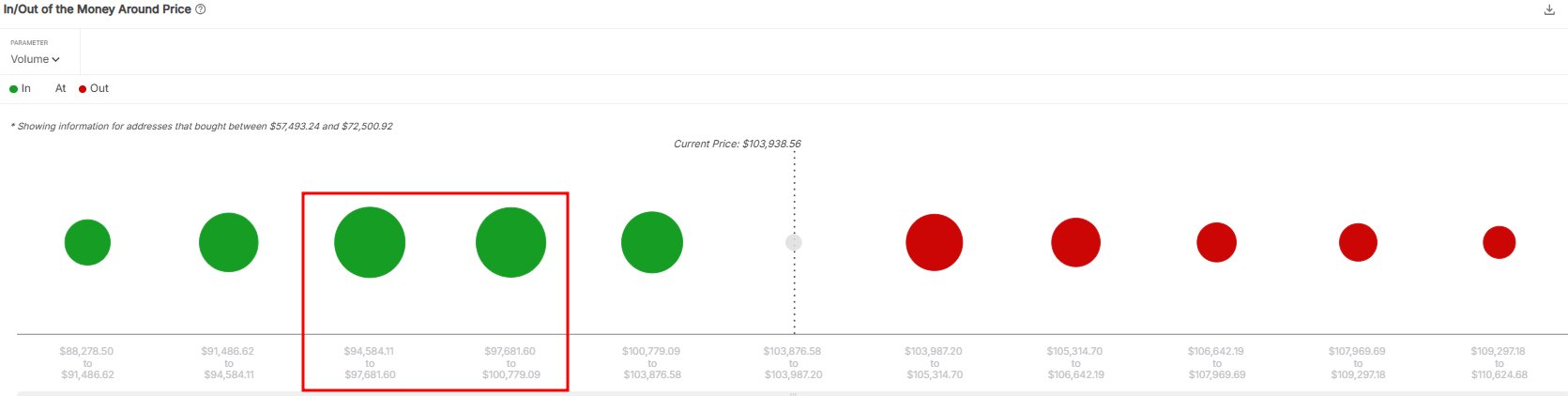Viewport: 1568px width, 396px height.
Task: Click the $103,876.58 to $103,987.20 axis label
Action: tap(793, 362)
